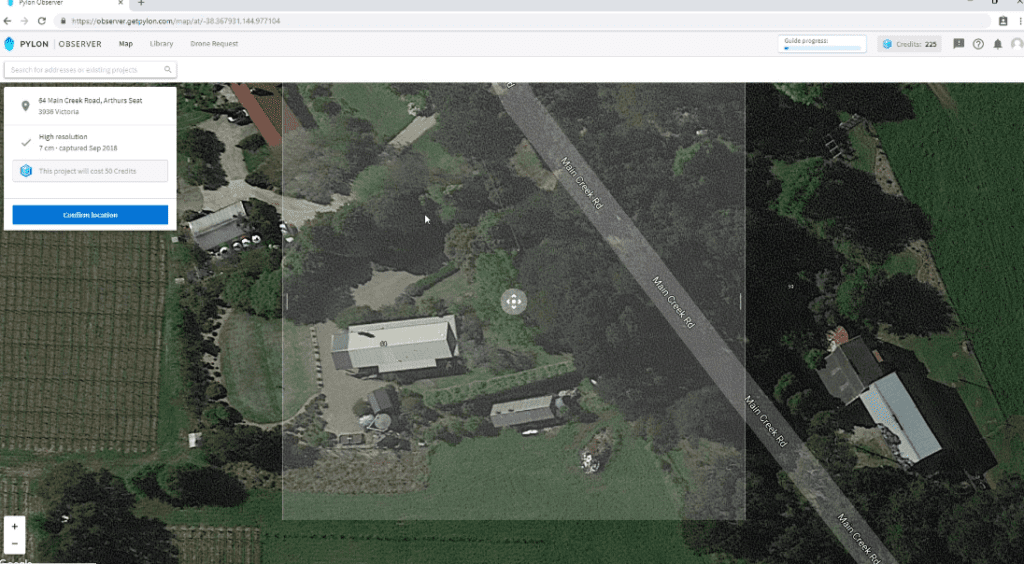Open the feedback chat icon
This screenshot has height=564, width=1024.
tap(959, 44)
